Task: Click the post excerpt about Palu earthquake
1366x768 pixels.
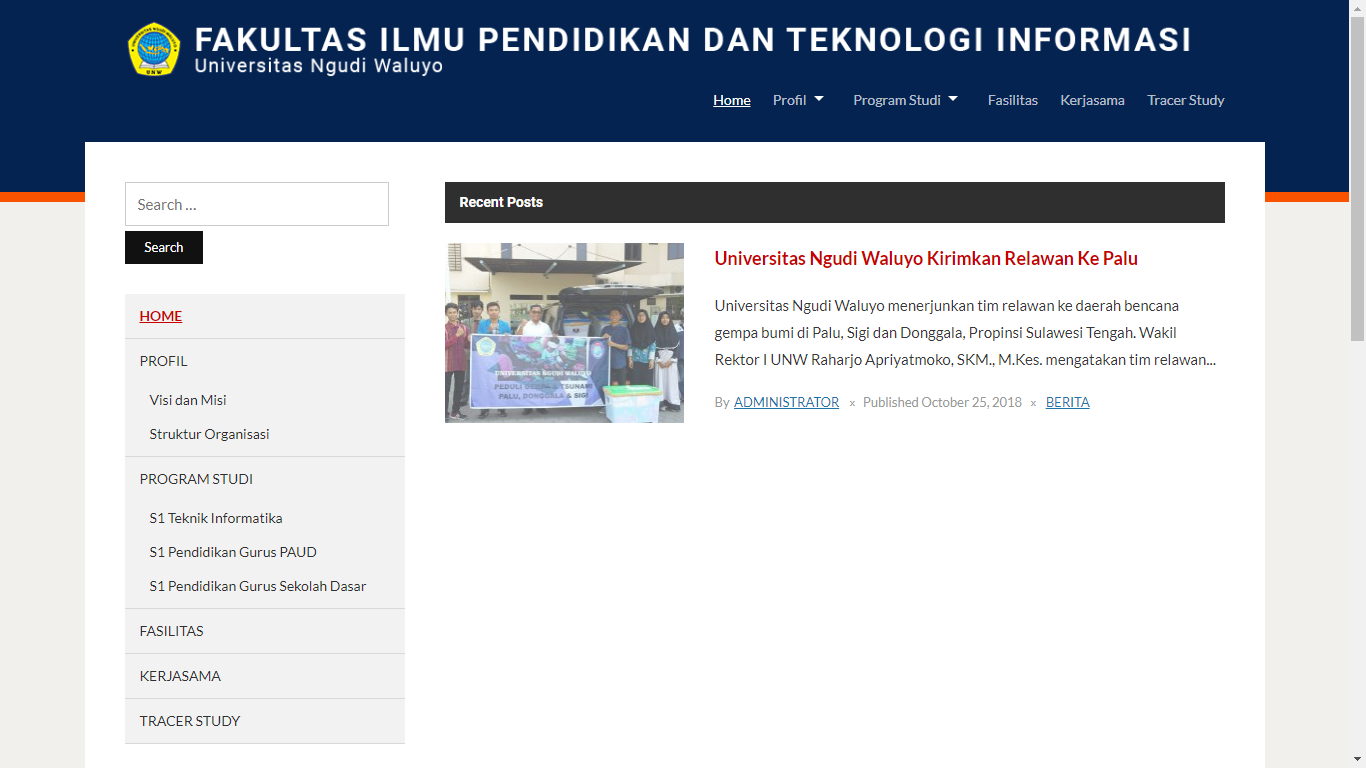Action: pos(966,332)
